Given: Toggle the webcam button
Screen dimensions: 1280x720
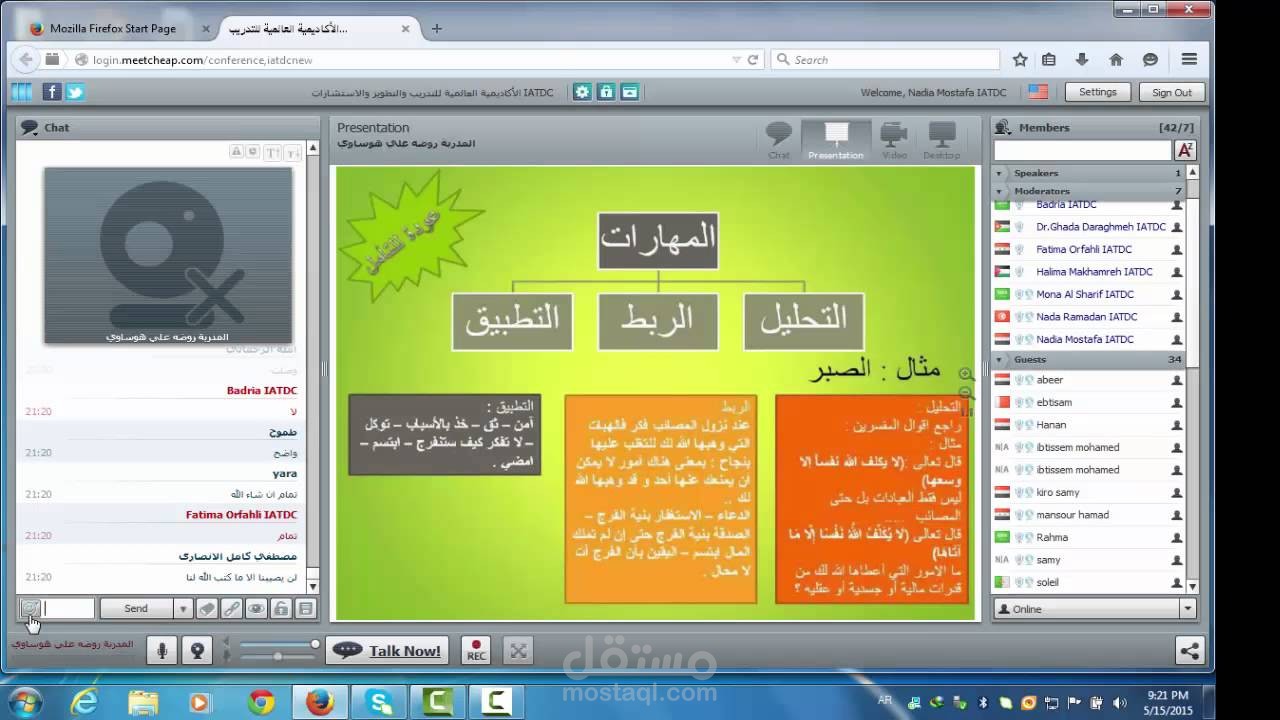Looking at the screenshot, I should 198,650.
